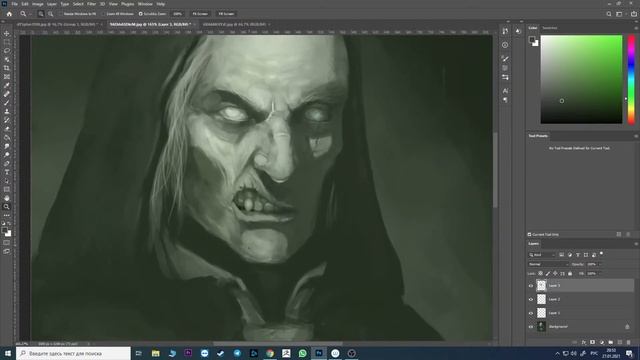Select the Frame tool
This screenshot has width=640, height=360.
pos(7,77)
